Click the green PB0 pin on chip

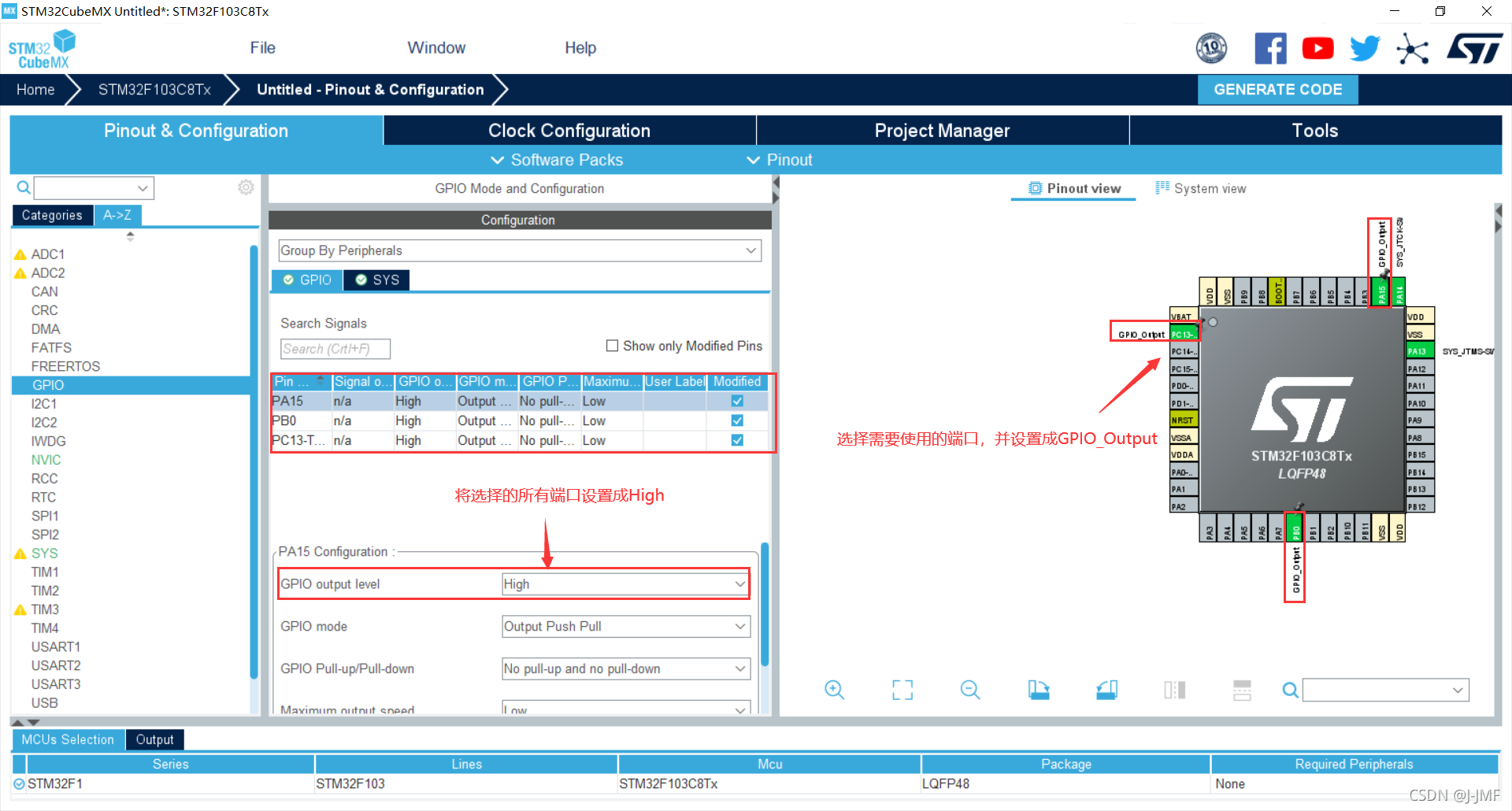[1295, 527]
